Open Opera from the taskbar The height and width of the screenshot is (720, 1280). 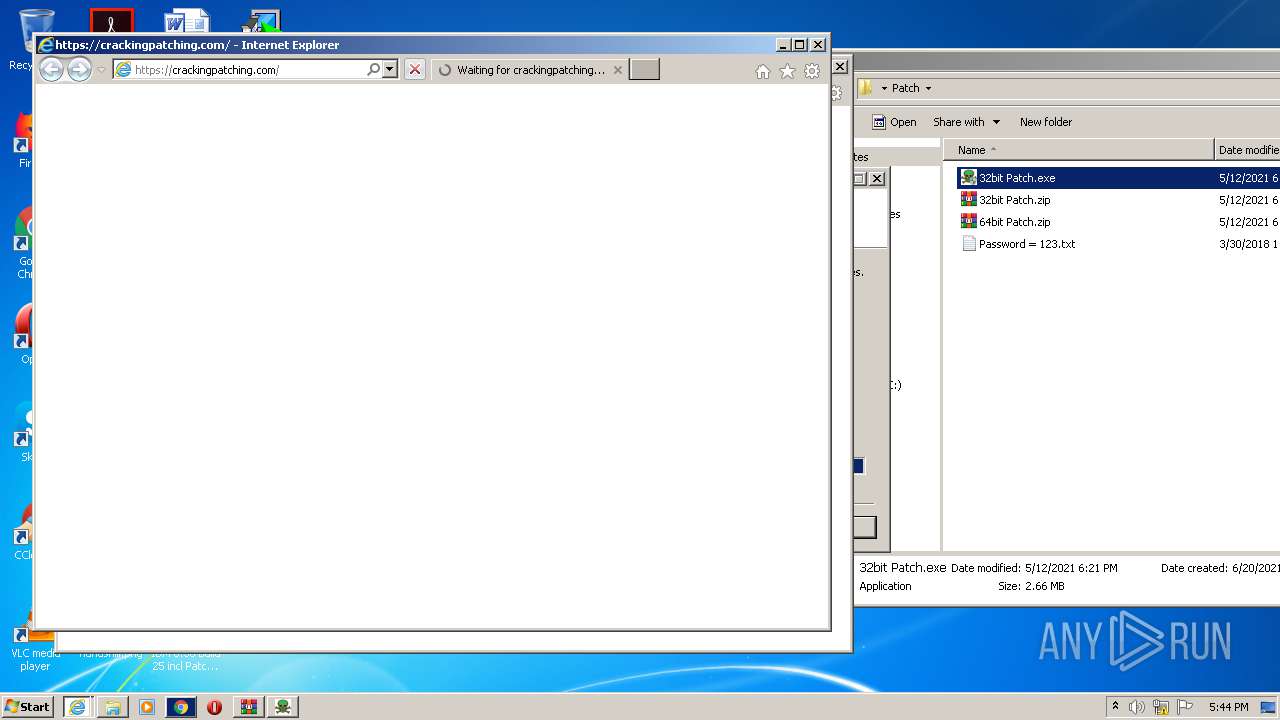pos(214,707)
